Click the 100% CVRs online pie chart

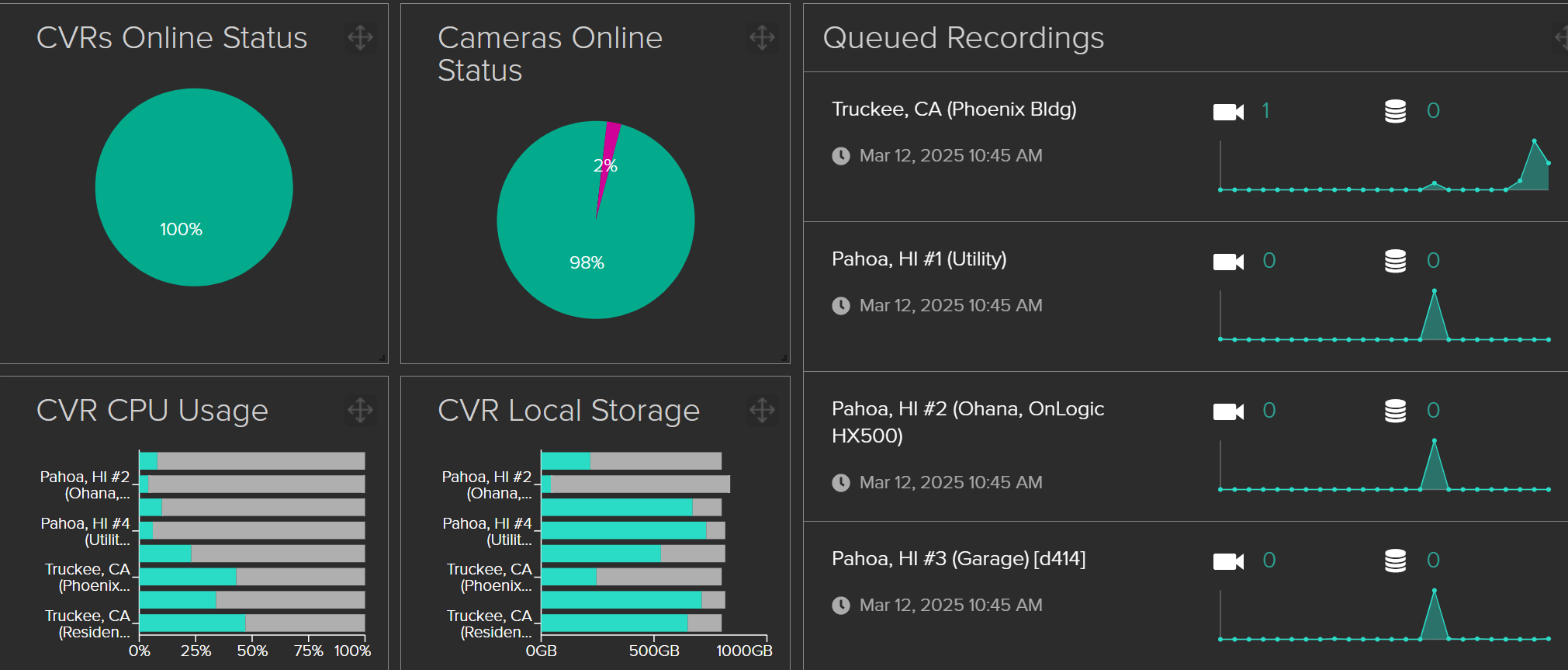pyautogui.click(x=194, y=187)
